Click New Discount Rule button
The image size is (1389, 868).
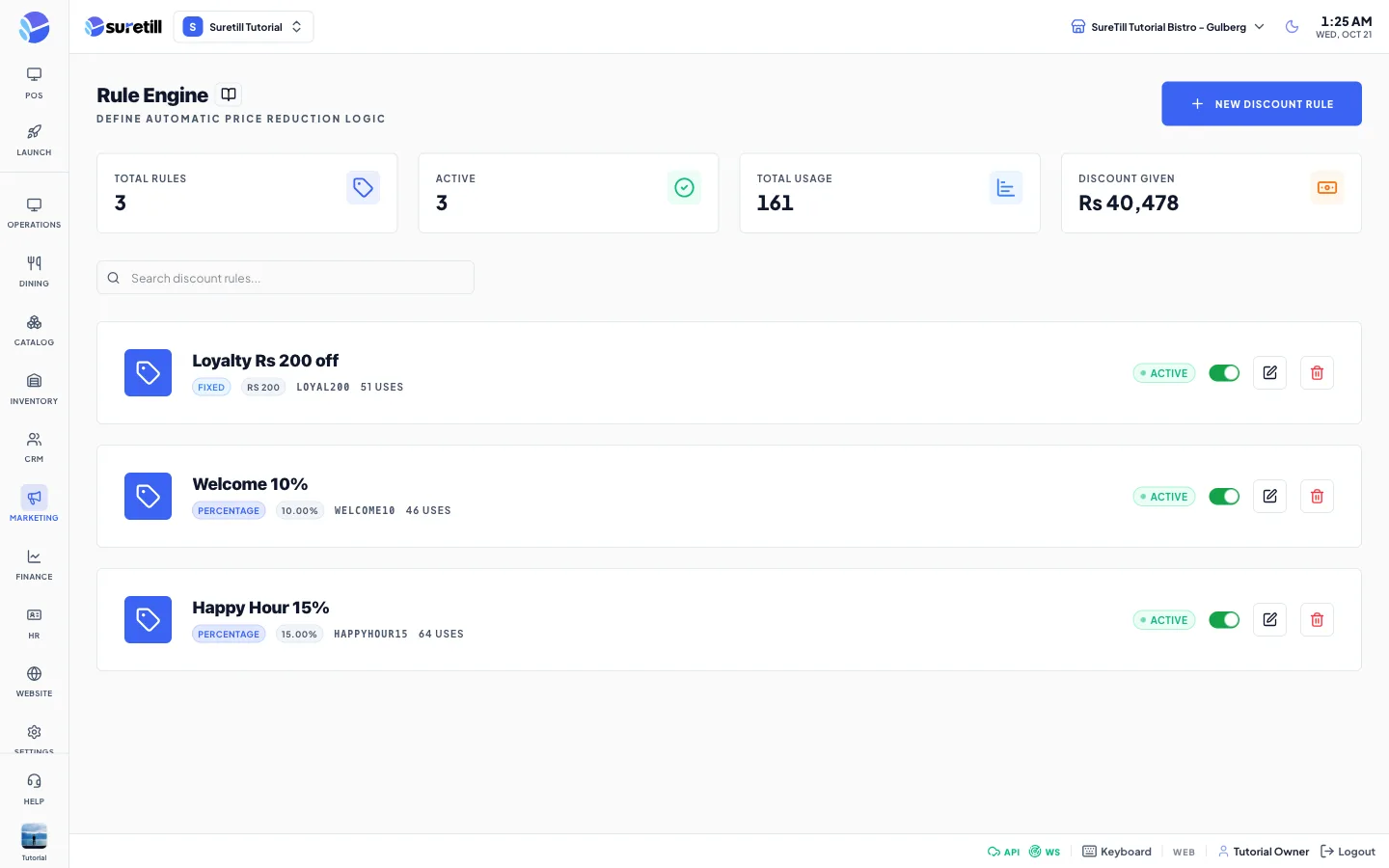pyautogui.click(x=1261, y=104)
